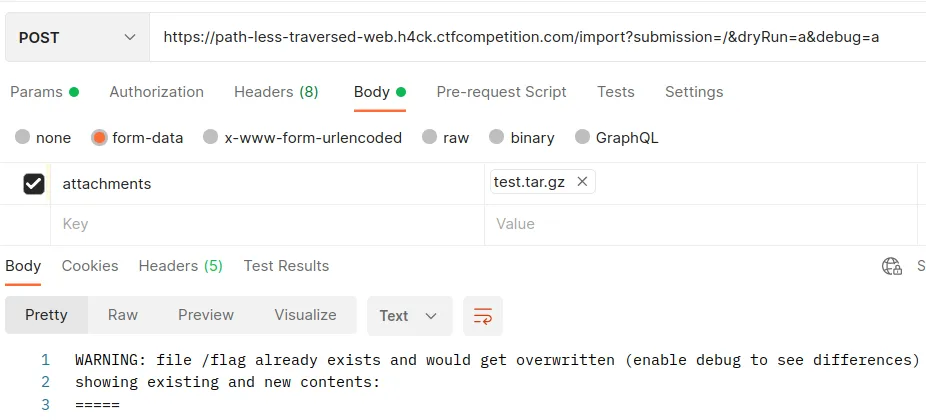This screenshot has height=420, width=926.
Task: Select the binary body radio option
Action: point(497,138)
